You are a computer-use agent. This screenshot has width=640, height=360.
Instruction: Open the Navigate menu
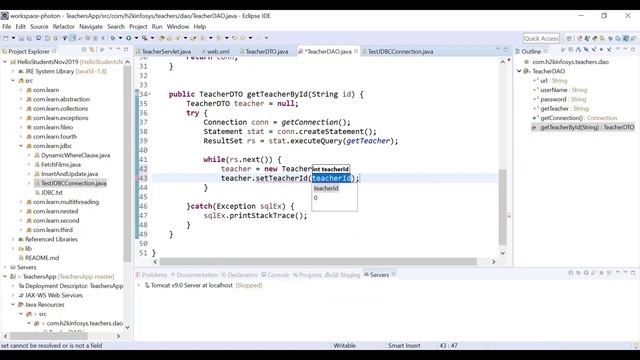pos(91,27)
